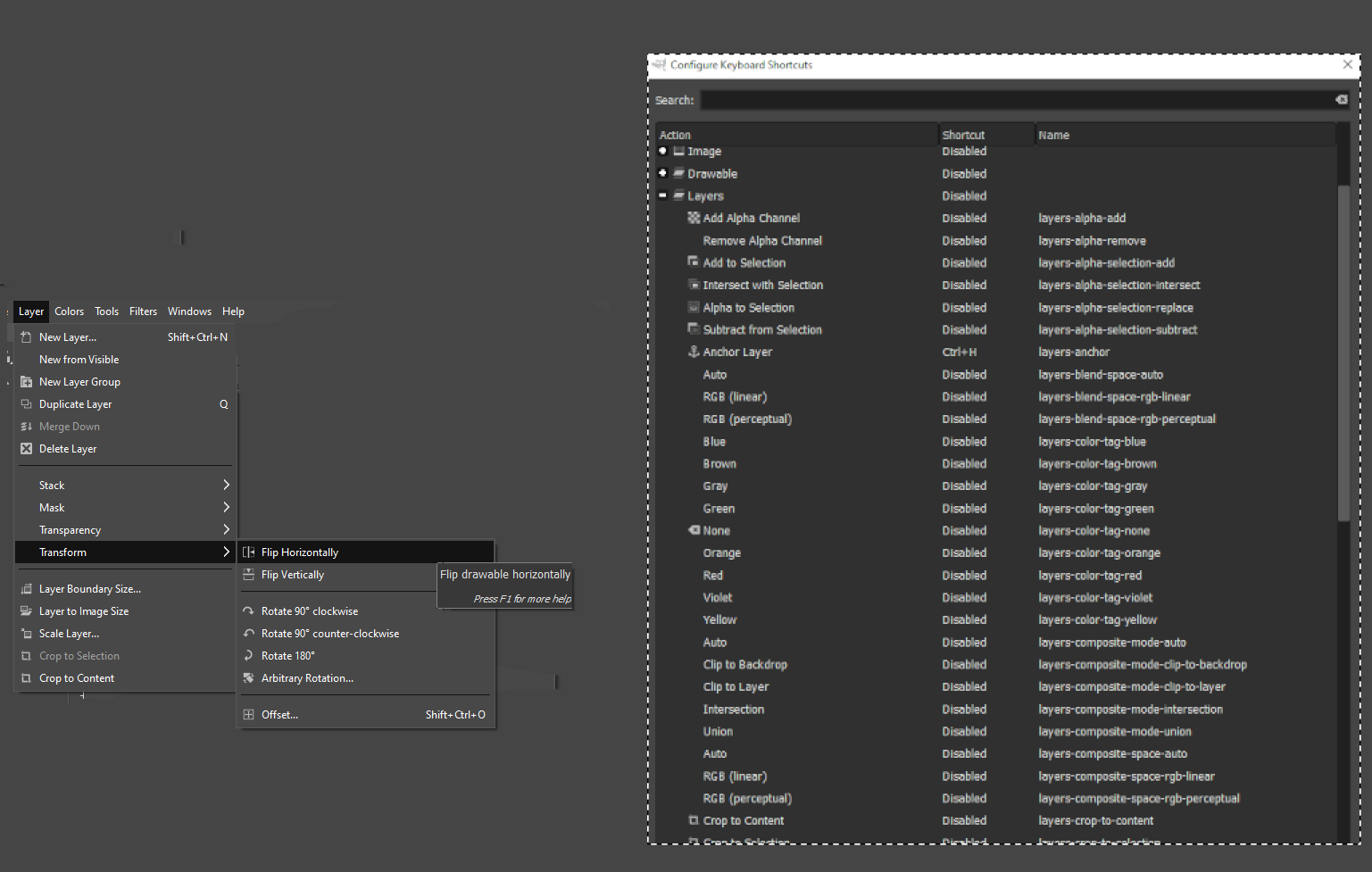
Task: Open the Stack submenu
Action: click(125, 486)
